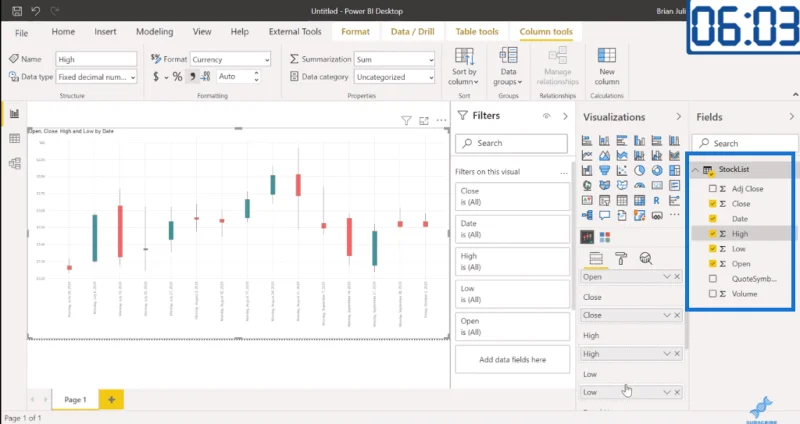Check the Volume field checkbox
The height and width of the screenshot is (424, 800).
click(x=713, y=294)
